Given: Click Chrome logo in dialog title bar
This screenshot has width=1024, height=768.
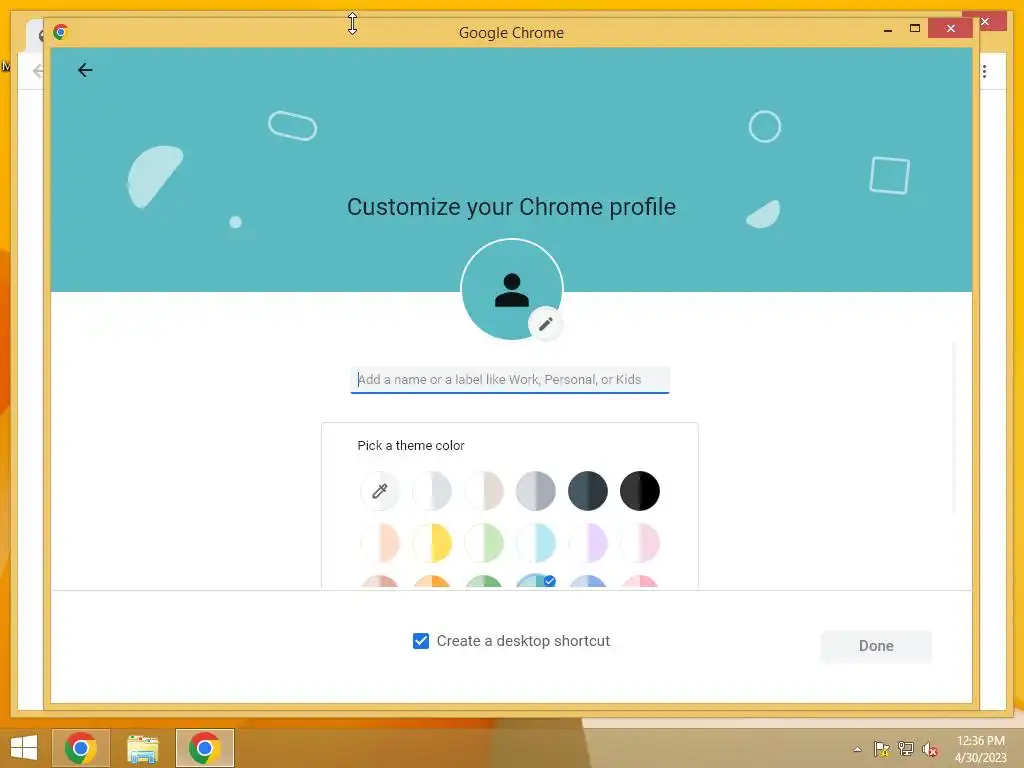Looking at the screenshot, I should click(x=61, y=32).
